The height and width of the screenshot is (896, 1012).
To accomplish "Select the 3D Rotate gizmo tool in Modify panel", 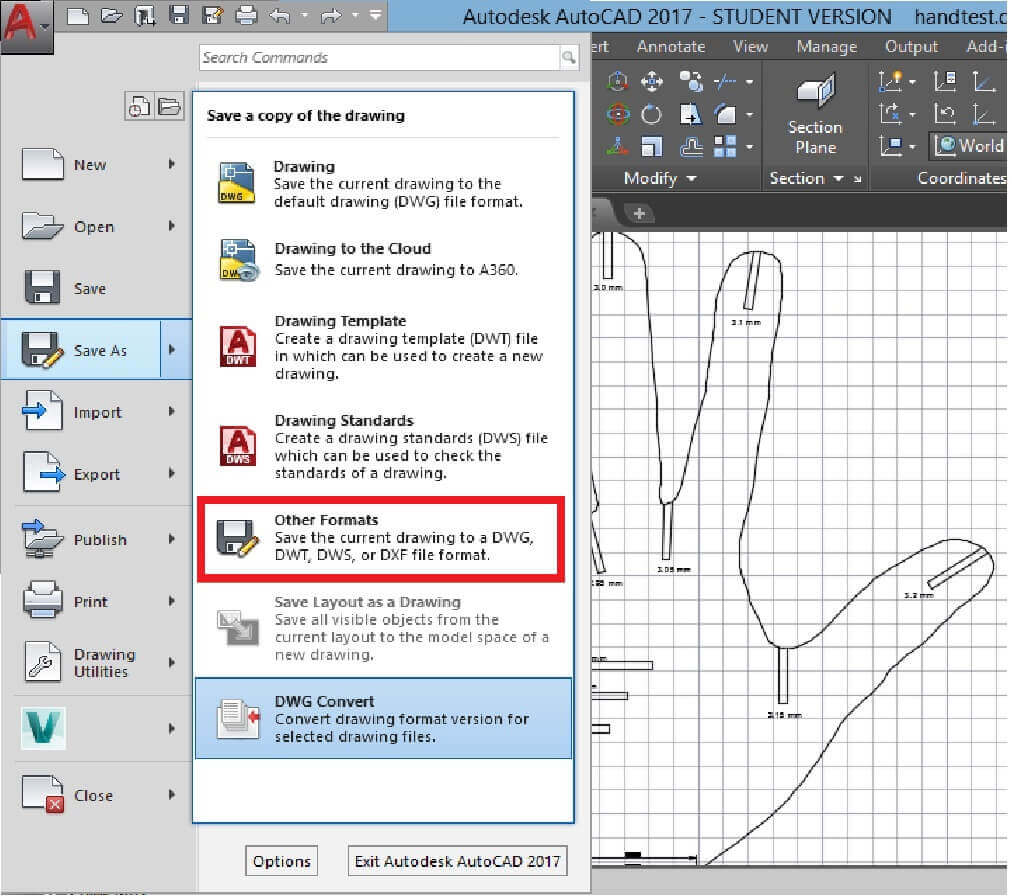I will [618, 114].
